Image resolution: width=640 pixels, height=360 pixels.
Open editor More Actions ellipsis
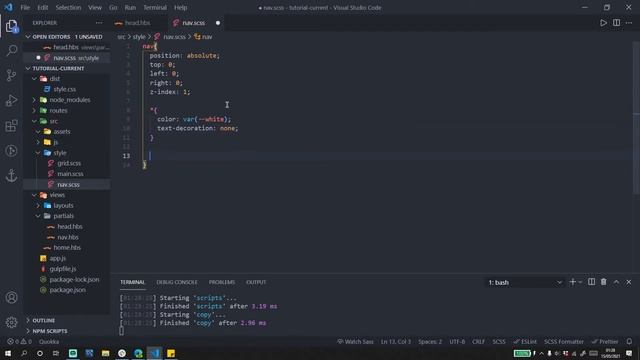(x=629, y=23)
